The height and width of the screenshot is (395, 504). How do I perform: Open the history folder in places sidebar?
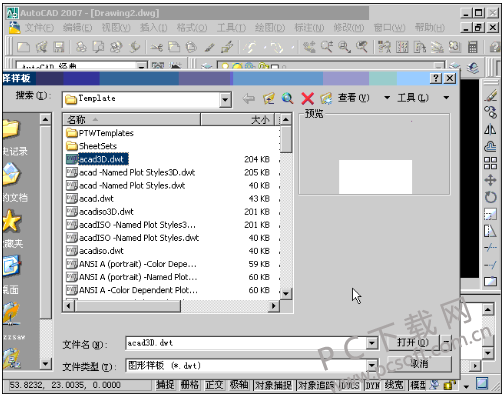pyautogui.click(x=11, y=129)
